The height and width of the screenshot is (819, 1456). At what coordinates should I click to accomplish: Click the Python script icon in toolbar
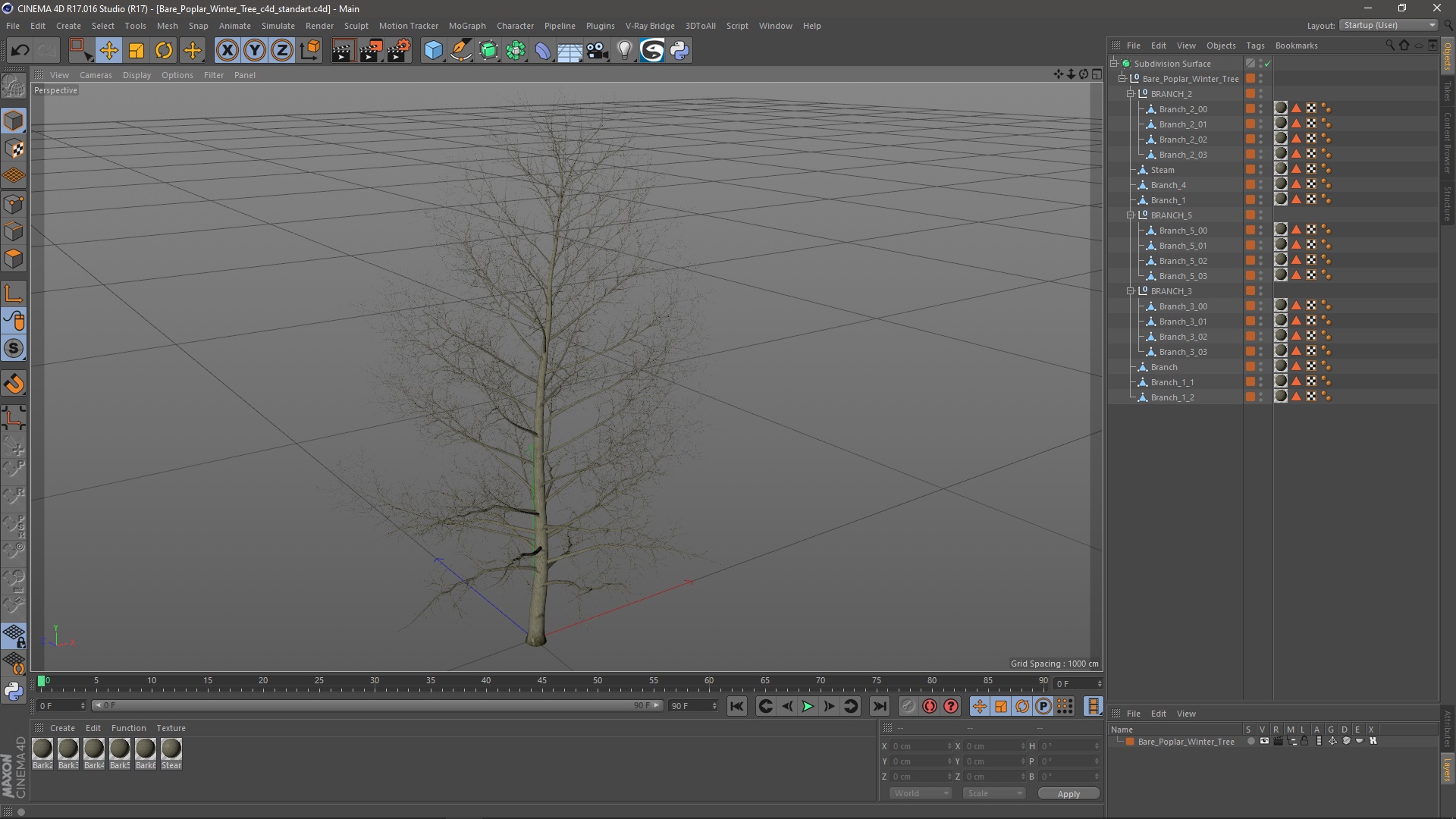click(680, 51)
